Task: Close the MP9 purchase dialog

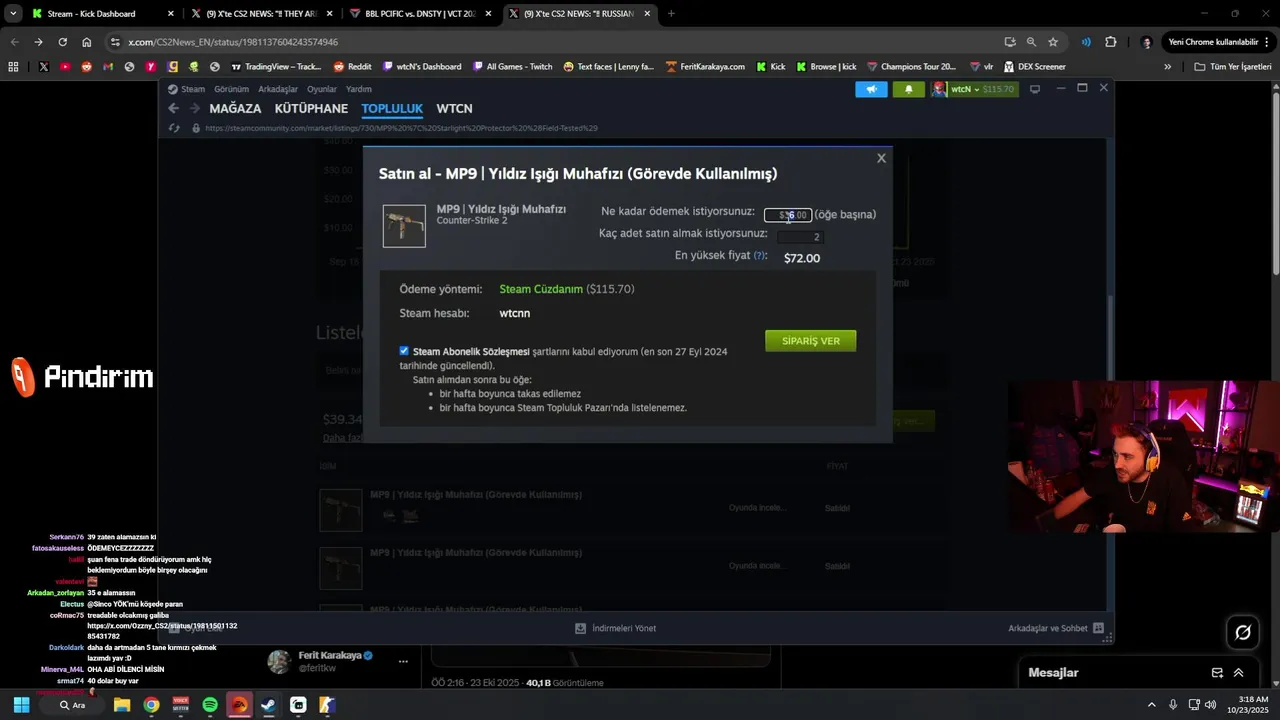Action: coord(881,158)
